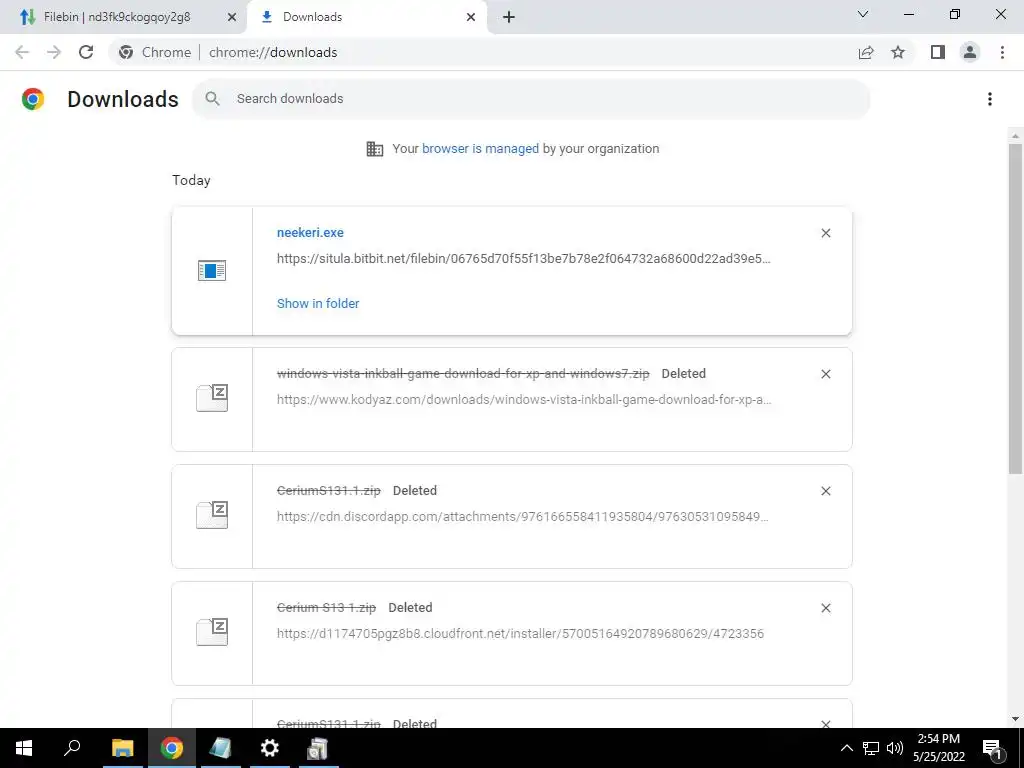
Task: Remove the inkball-game zip entry
Action: click(826, 374)
